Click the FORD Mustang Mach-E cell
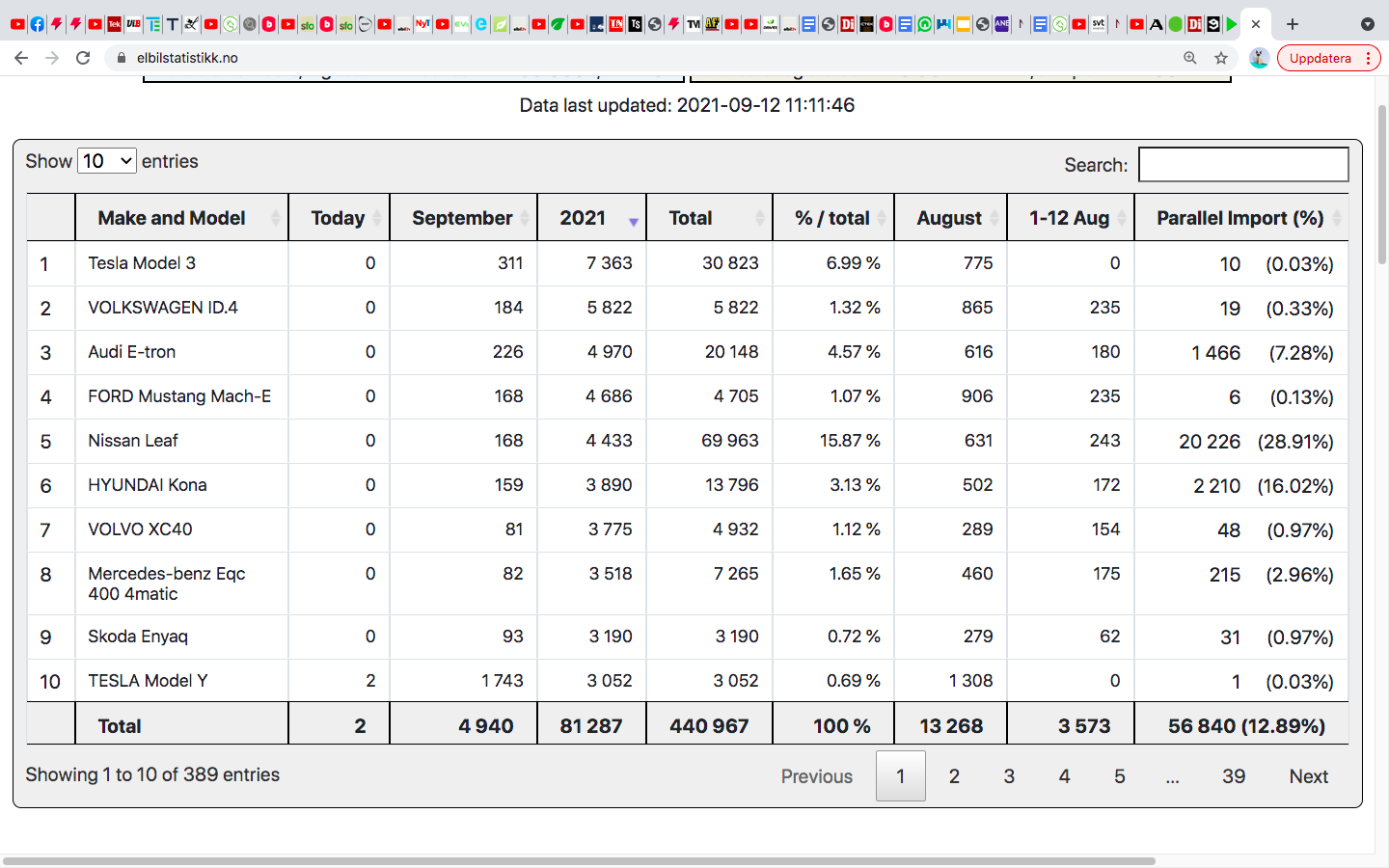The image size is (1389, 868). 179,396
